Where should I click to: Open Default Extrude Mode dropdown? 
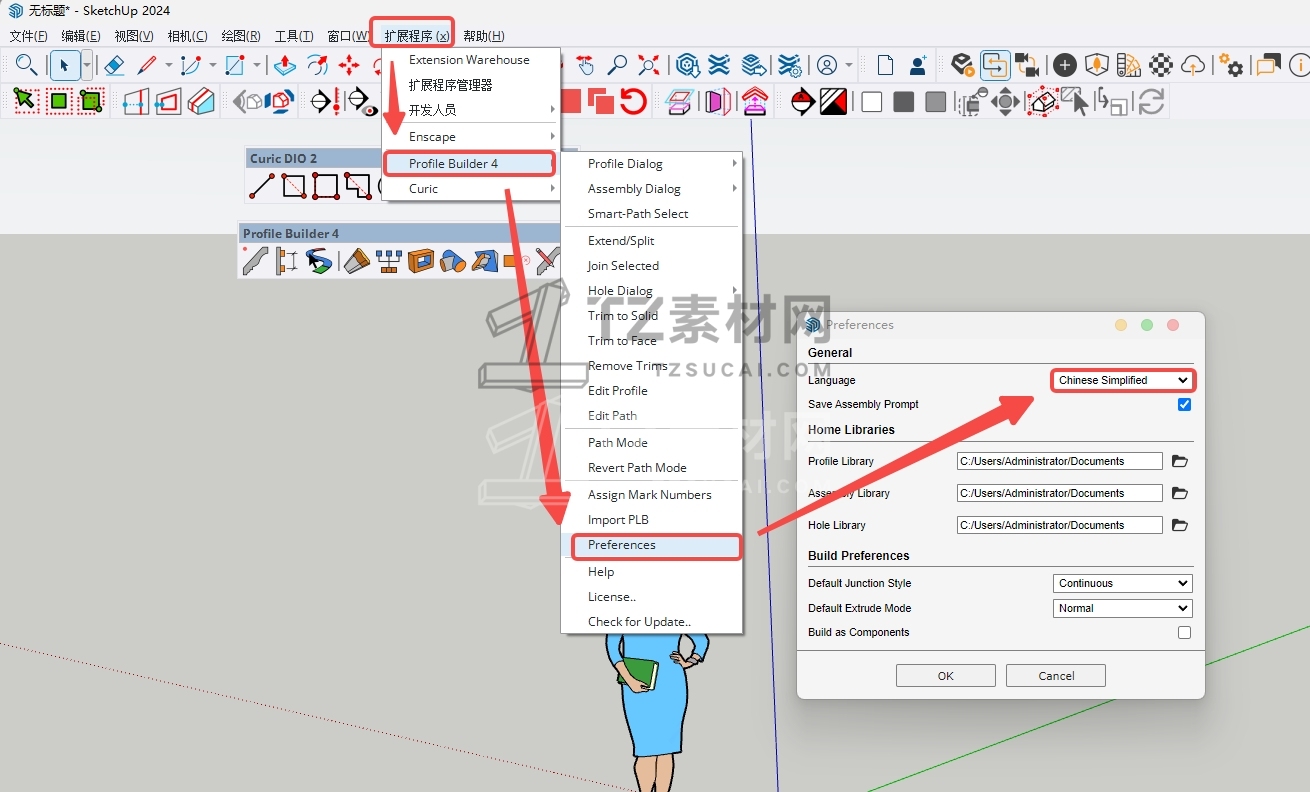(1123, 608)
